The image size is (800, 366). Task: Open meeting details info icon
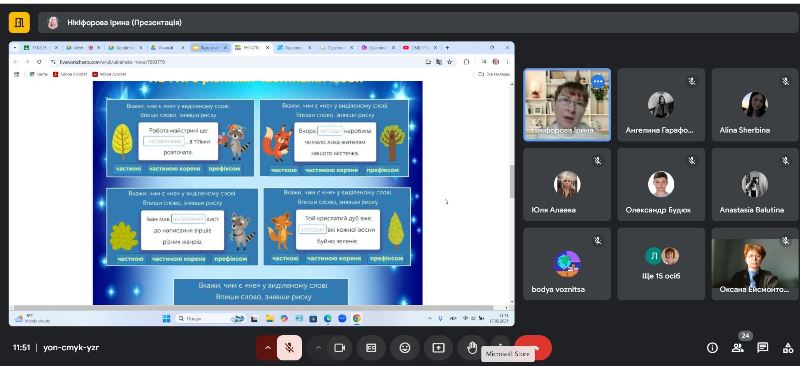712,348
